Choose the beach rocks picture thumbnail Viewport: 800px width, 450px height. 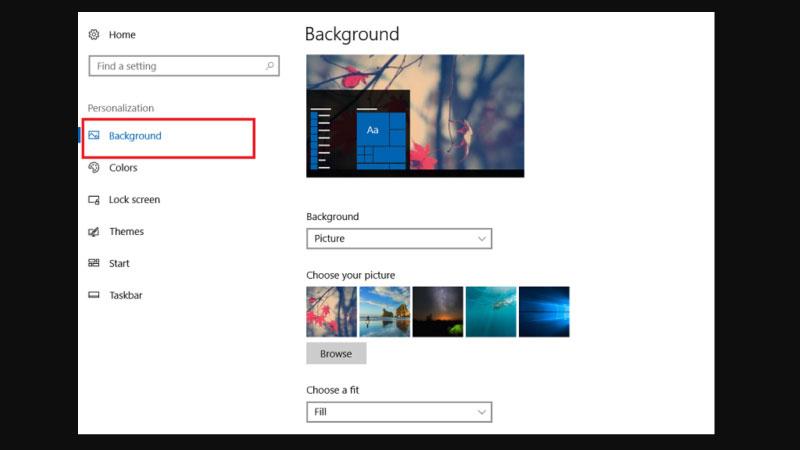click(384, 311)
